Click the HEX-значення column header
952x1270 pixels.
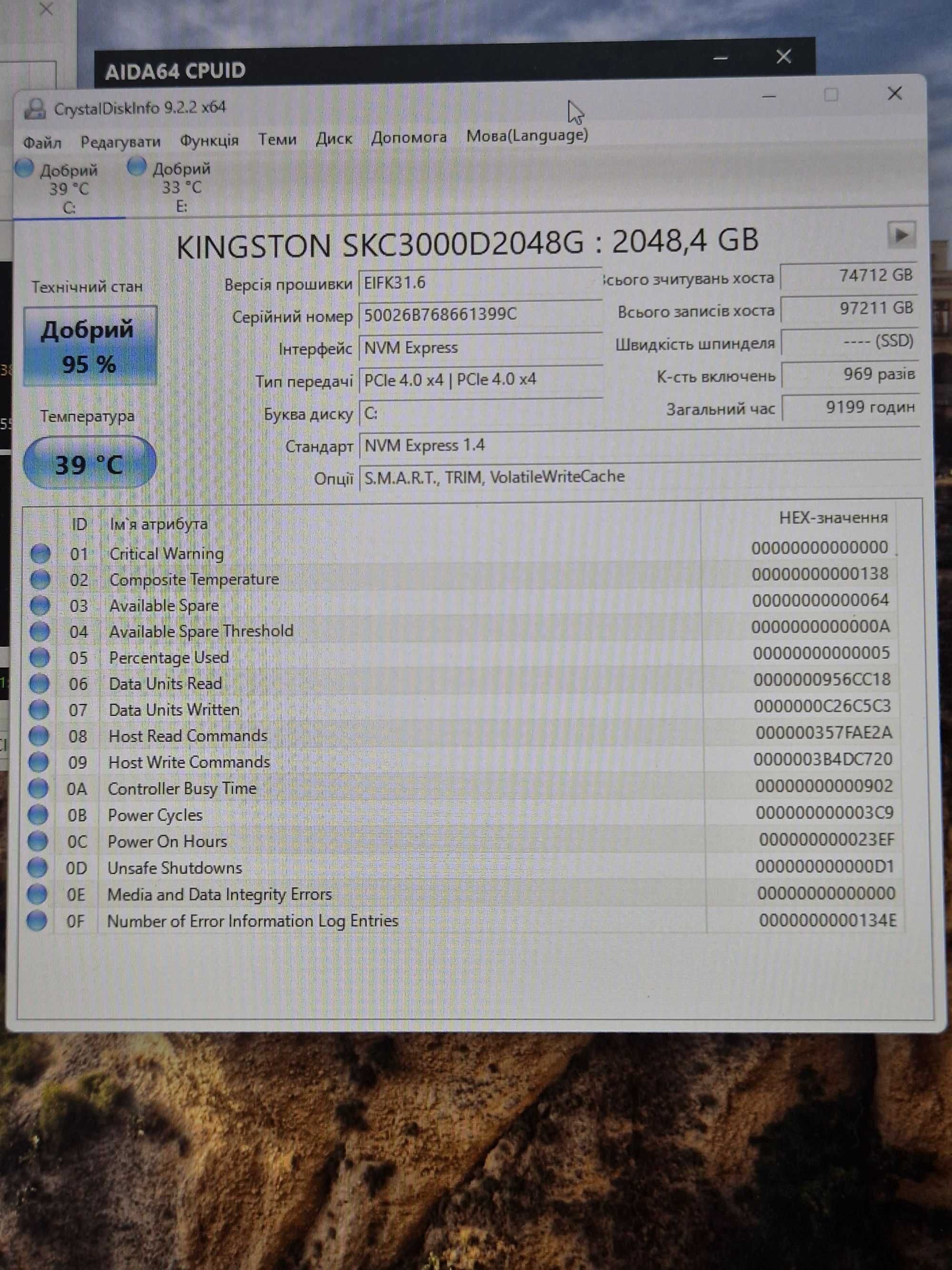(x=833, y=518)
